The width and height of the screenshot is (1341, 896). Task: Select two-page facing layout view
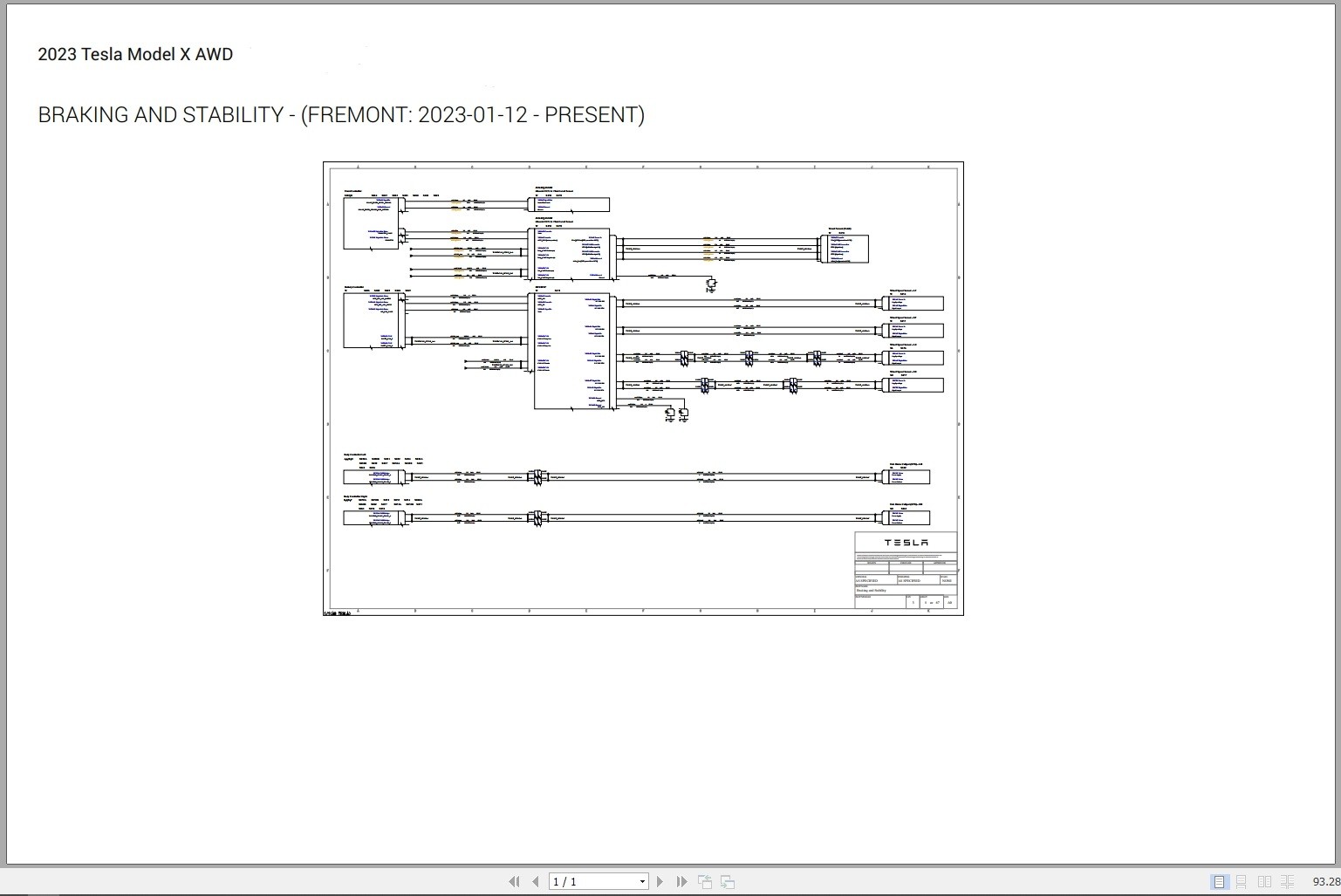(x=1264, y=882)
